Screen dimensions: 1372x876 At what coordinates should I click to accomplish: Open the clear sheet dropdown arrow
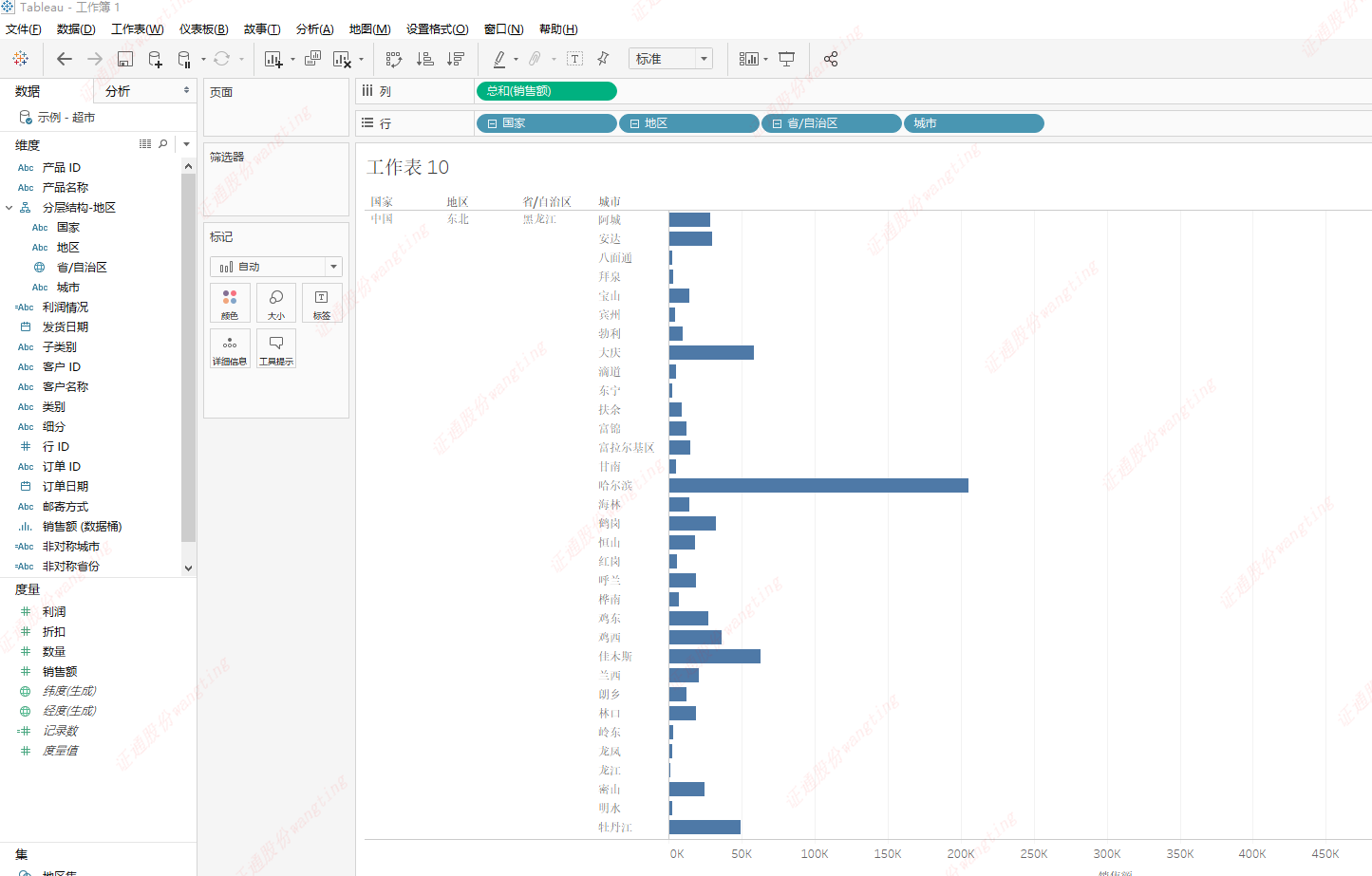tap(362, 60)
